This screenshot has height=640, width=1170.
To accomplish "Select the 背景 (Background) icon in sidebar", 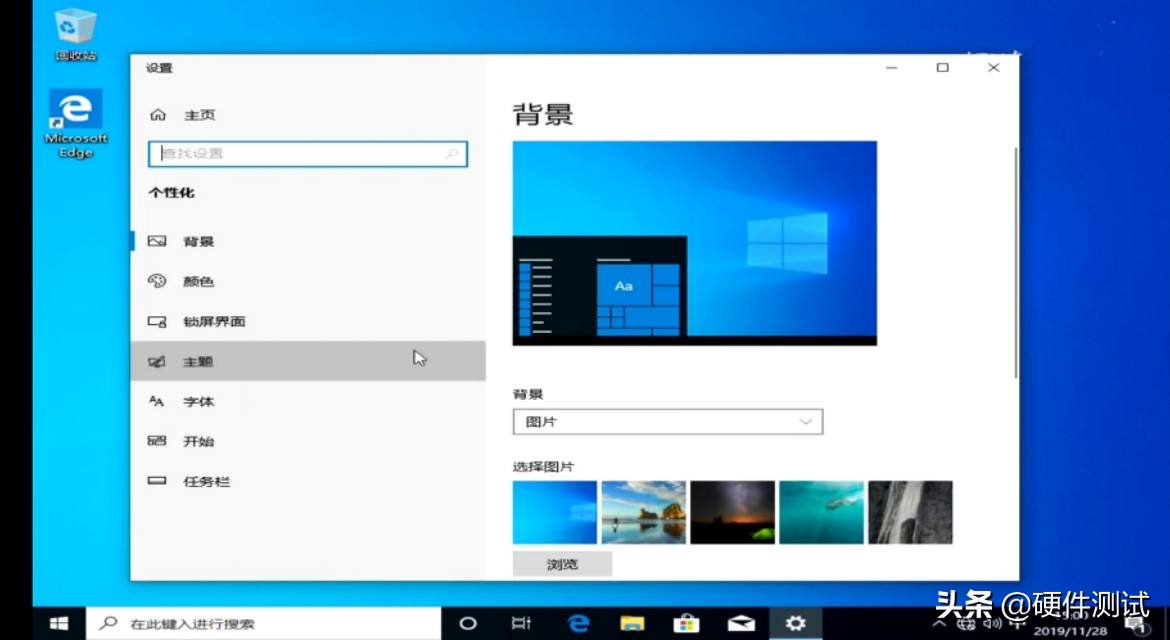I will 157,241.
